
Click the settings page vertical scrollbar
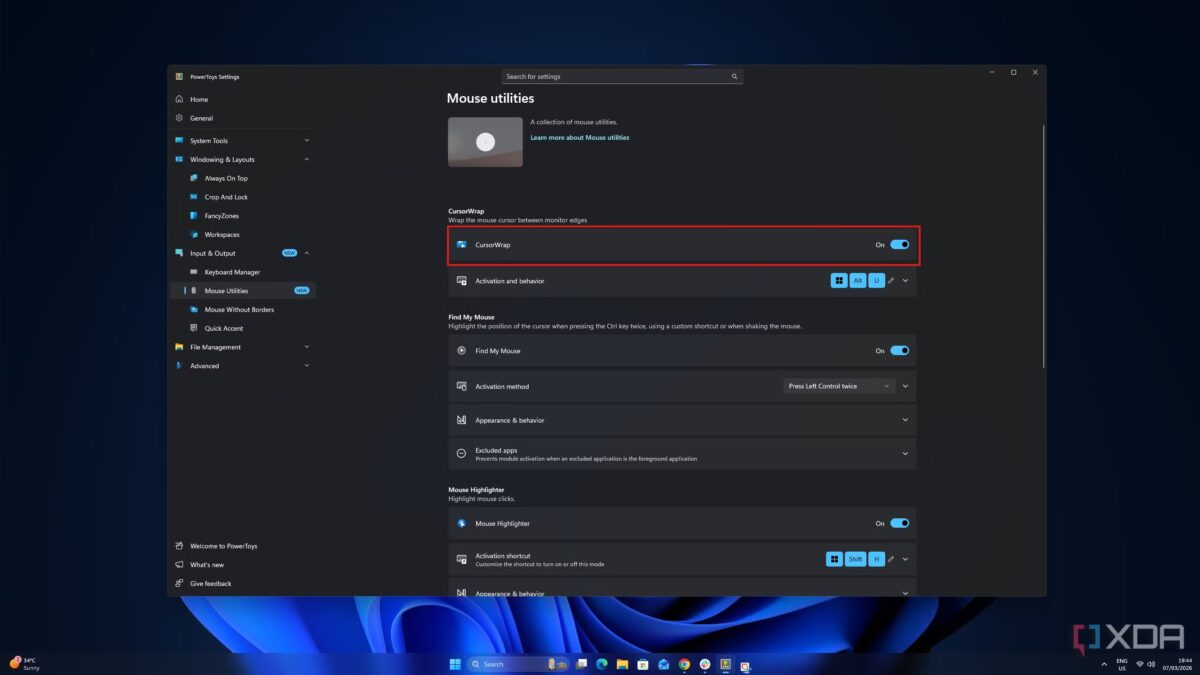tap(1043, 250)
